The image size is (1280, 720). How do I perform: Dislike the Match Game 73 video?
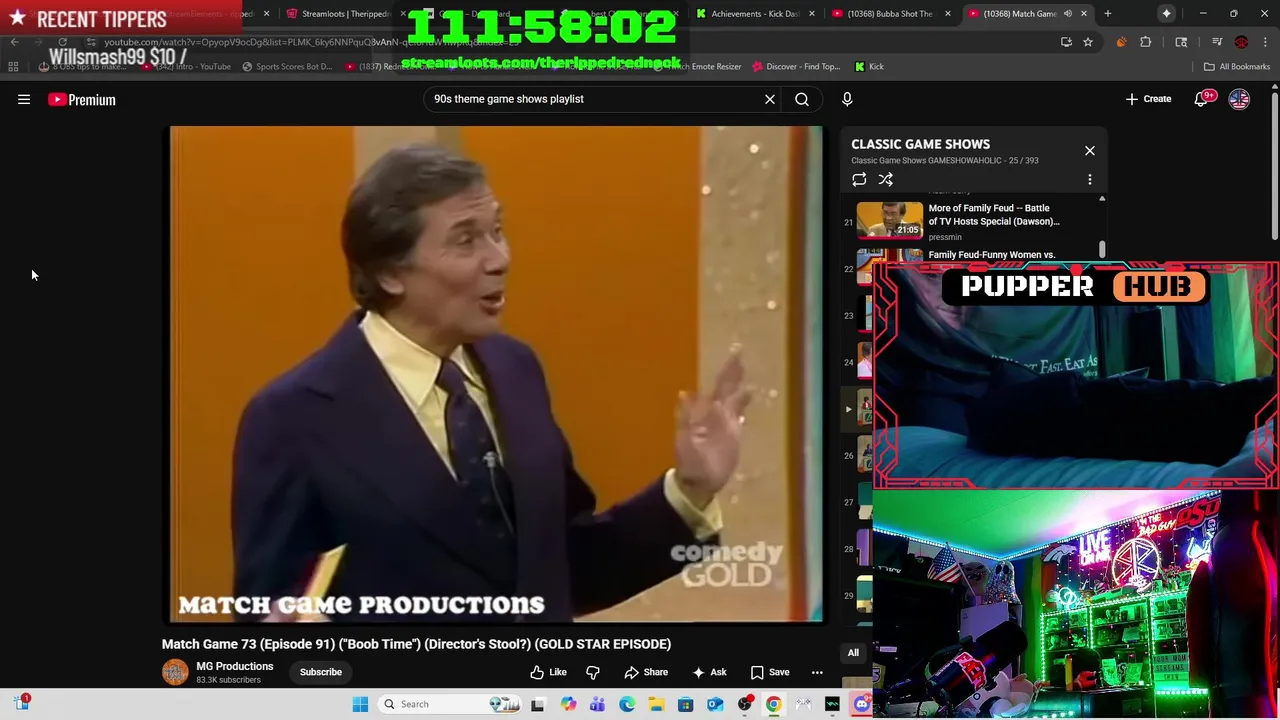point(593,672)
